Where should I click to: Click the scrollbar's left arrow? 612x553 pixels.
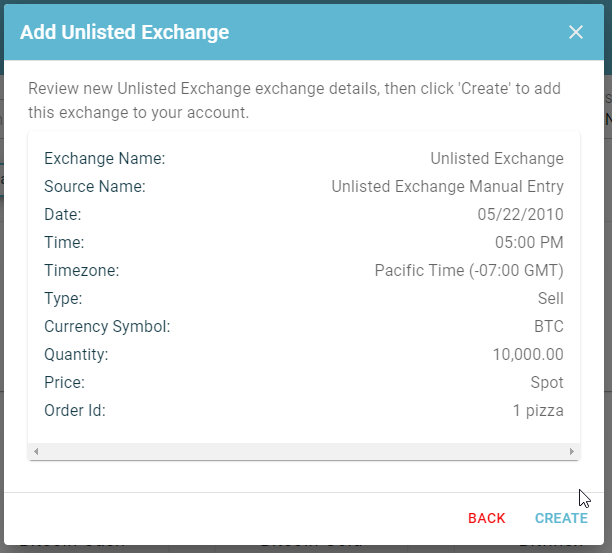(36, 452)
